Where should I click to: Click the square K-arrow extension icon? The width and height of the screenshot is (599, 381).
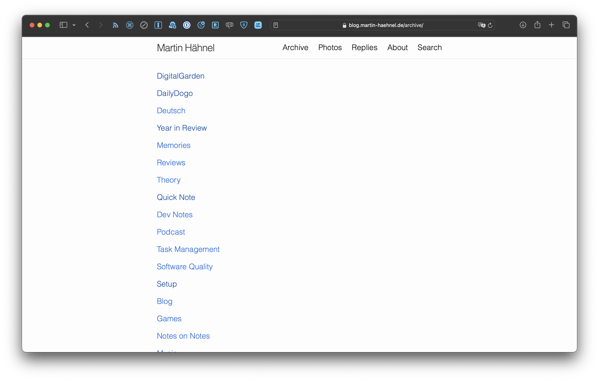click(x=215, y=25)
